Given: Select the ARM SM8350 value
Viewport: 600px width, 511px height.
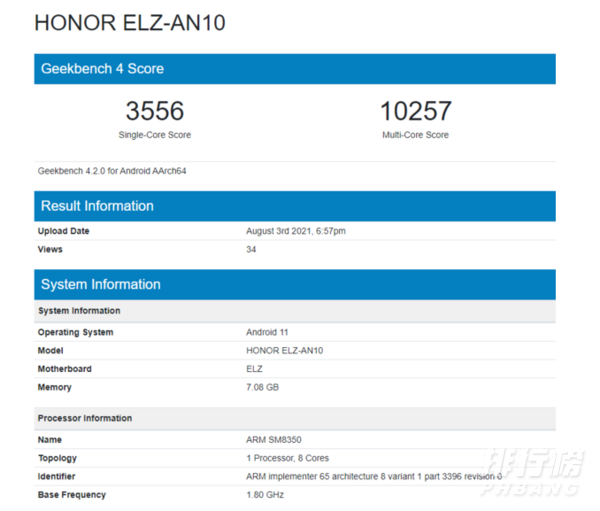Looking at the screenshot, I should [274, 439].
